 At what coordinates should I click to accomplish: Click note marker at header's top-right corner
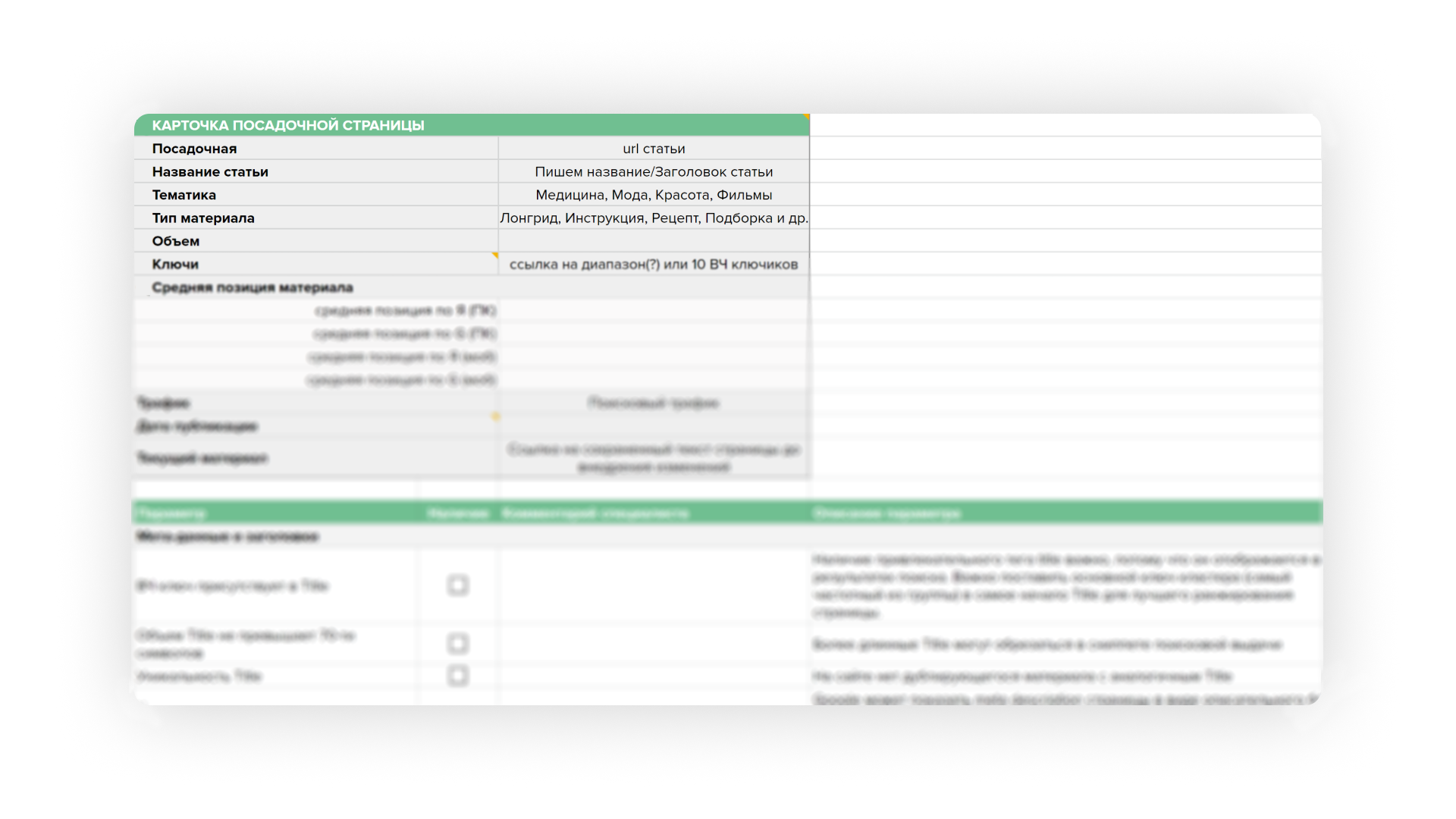pos(807,117)
